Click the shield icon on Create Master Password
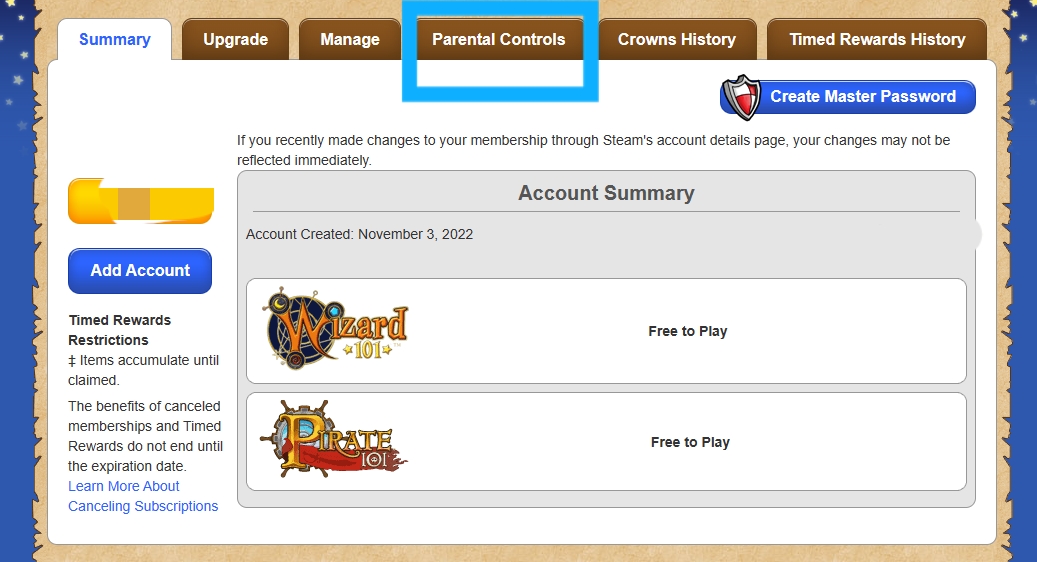Image resolution: width=1037 pixels, height=562 pixels. [741, 97]
